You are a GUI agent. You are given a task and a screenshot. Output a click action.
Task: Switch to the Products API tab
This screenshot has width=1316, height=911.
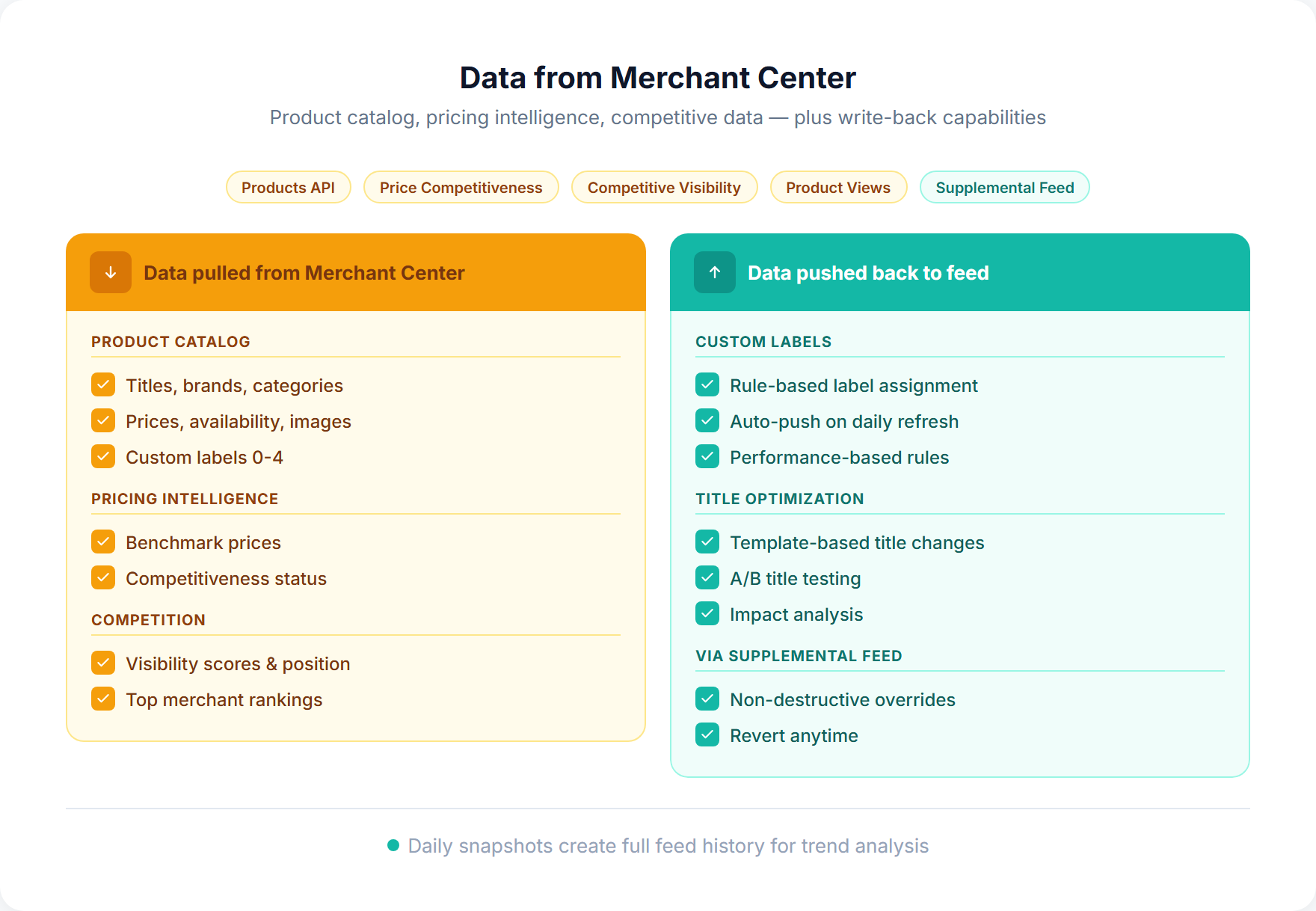pos(289,187)
